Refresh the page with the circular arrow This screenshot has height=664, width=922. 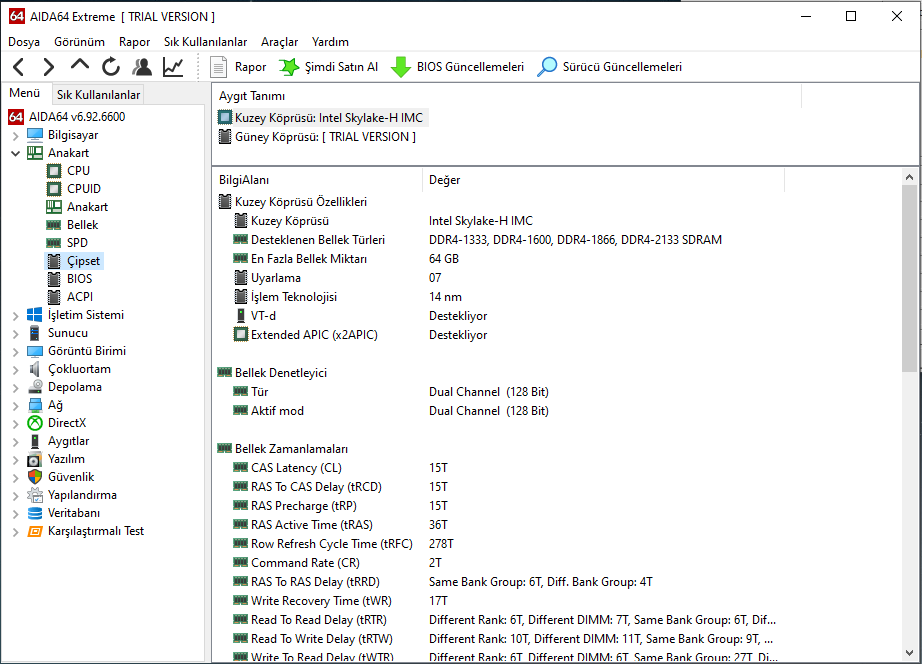[x=111, y=67]
